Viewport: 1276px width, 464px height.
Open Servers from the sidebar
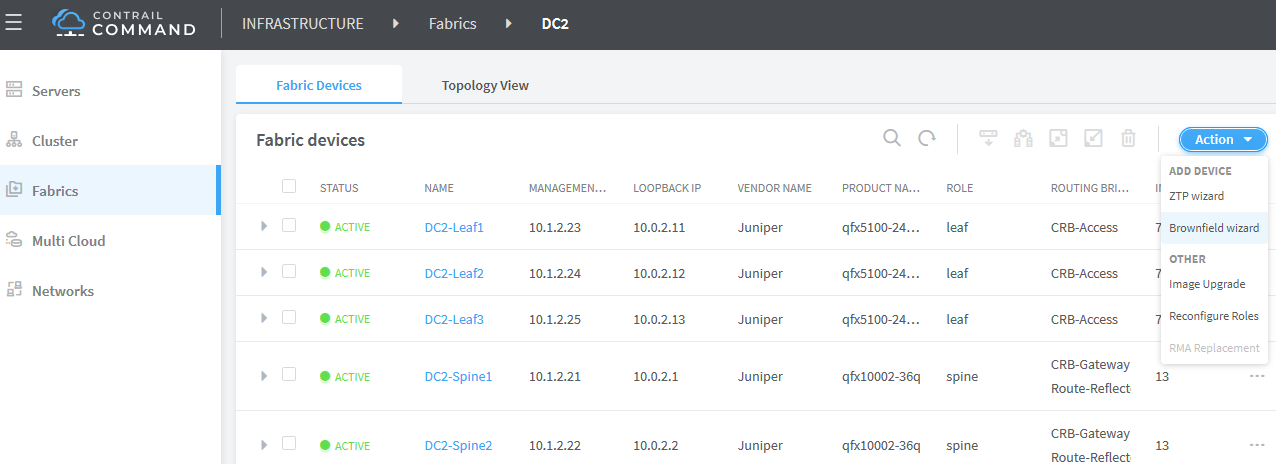pyautogui.click(x=56, y=91)
